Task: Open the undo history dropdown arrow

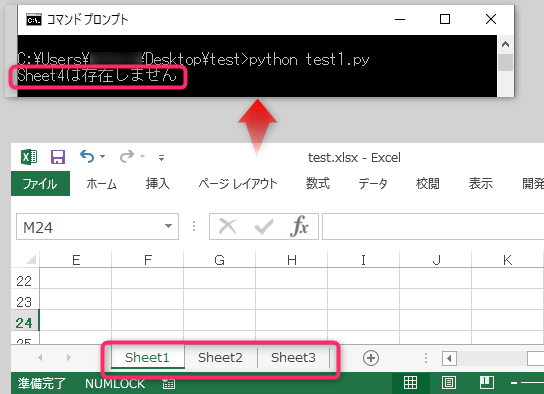Action: coord(102,157)
